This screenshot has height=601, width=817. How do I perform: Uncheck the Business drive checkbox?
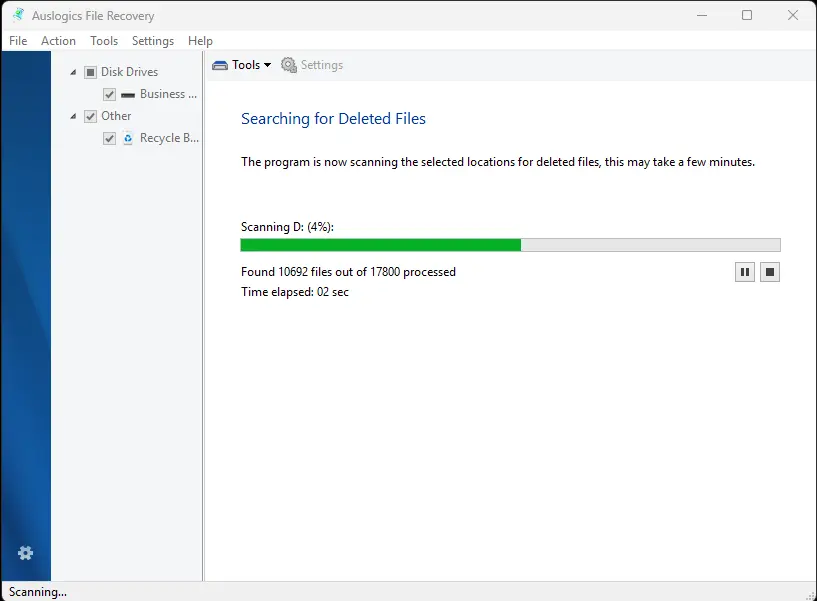pos(109,94)
